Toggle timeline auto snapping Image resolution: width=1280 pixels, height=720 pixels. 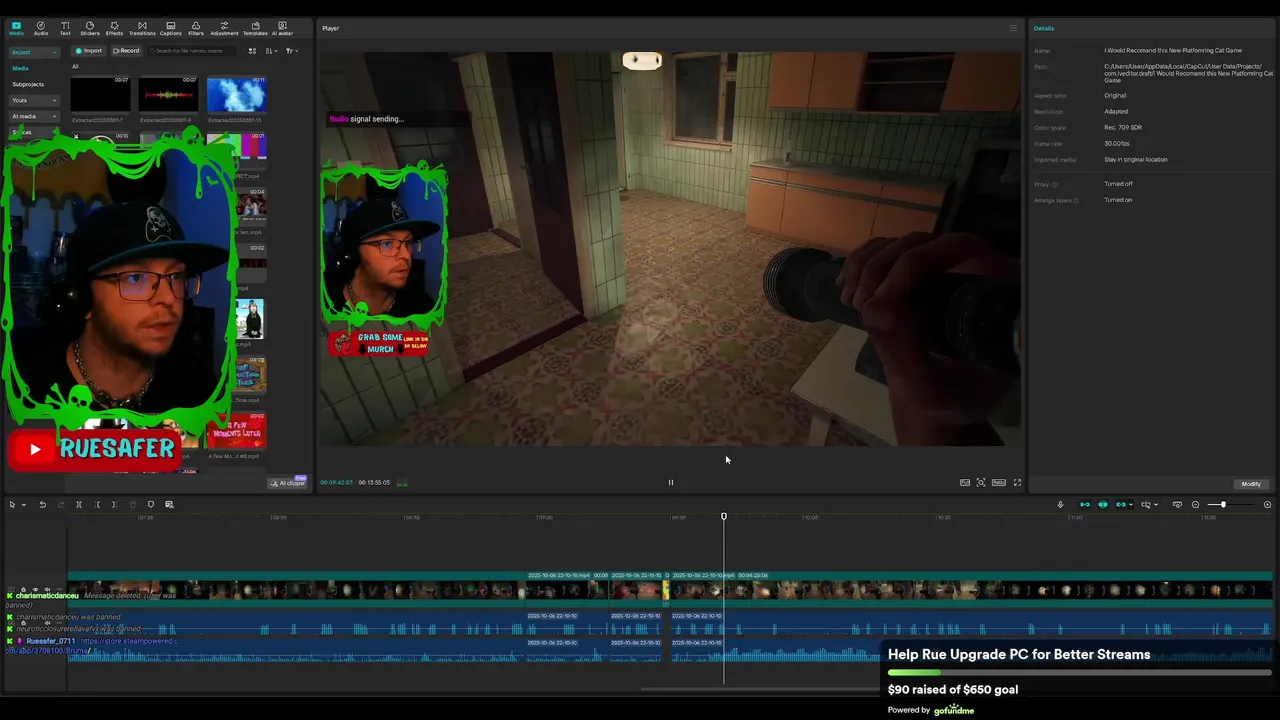(x=1103, y=505)
